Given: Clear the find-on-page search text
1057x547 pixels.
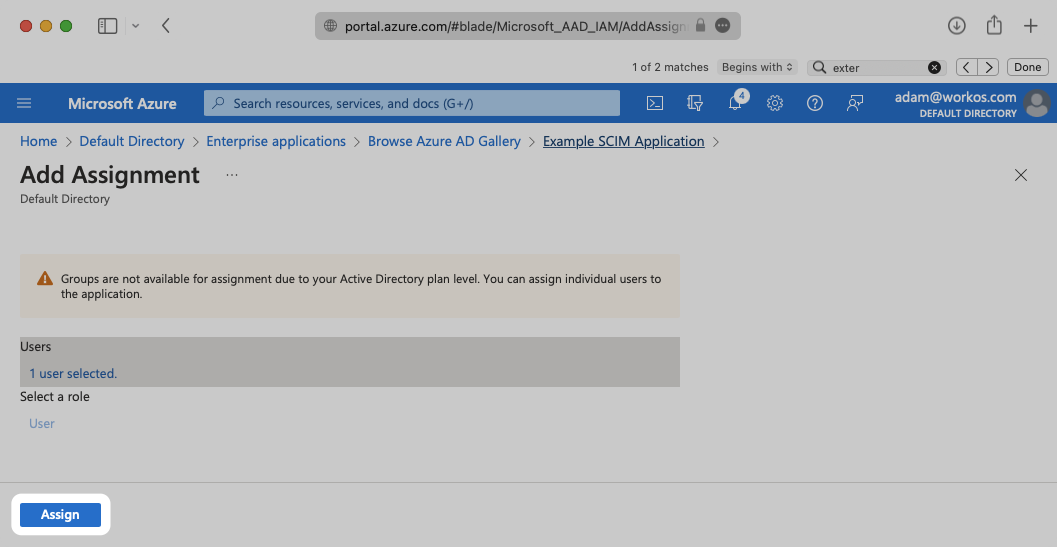Looking at the screenshot, I should (934, 67).
